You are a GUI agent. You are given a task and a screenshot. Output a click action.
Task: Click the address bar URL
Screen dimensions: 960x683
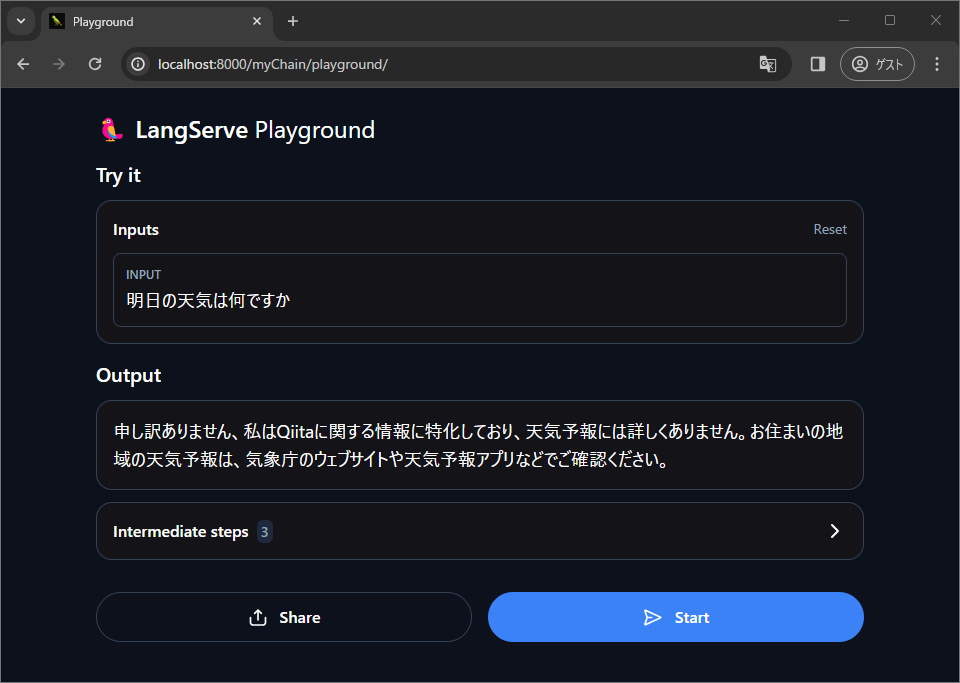point(273,64)
